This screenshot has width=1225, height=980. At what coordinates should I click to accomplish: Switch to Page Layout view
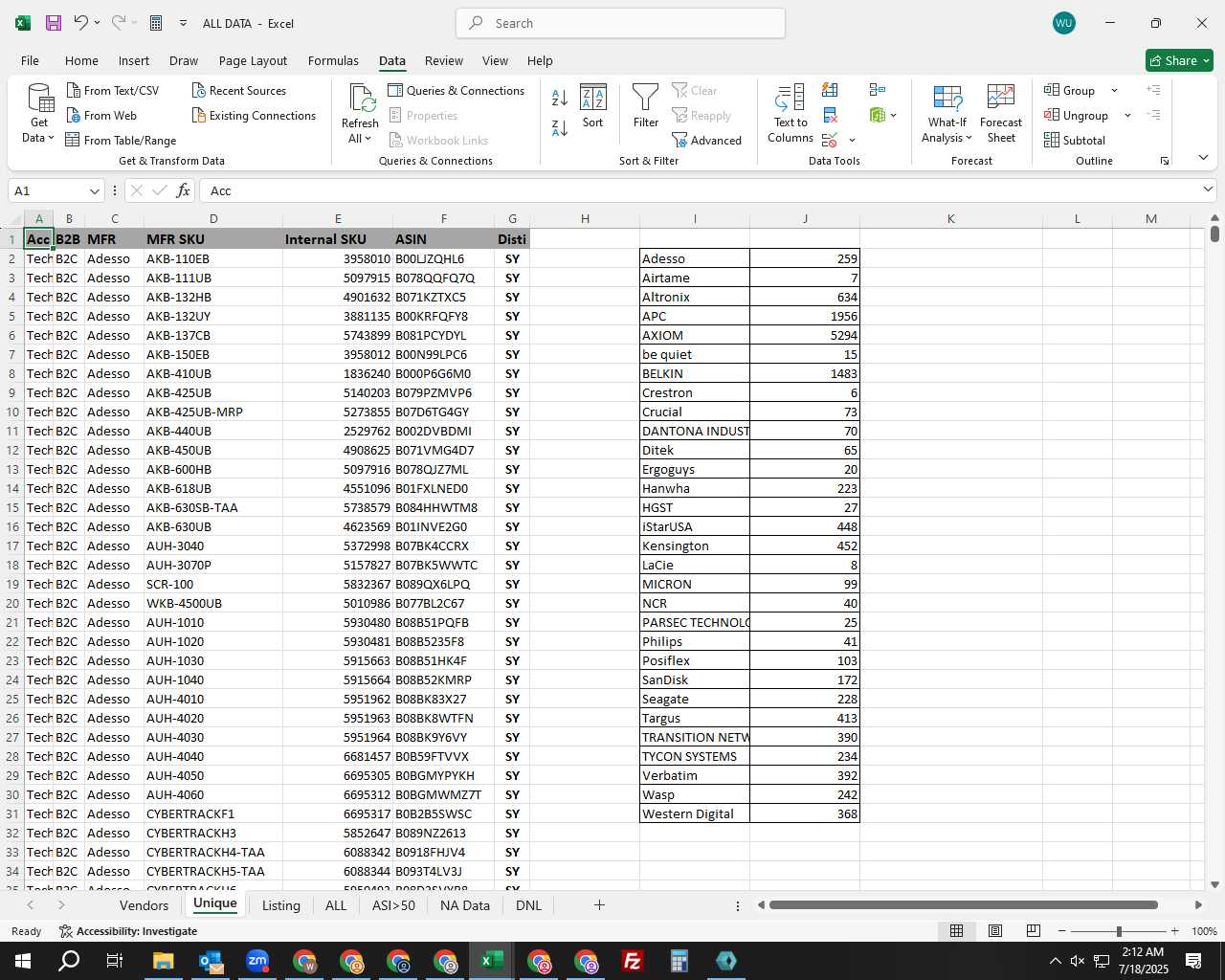995,930
